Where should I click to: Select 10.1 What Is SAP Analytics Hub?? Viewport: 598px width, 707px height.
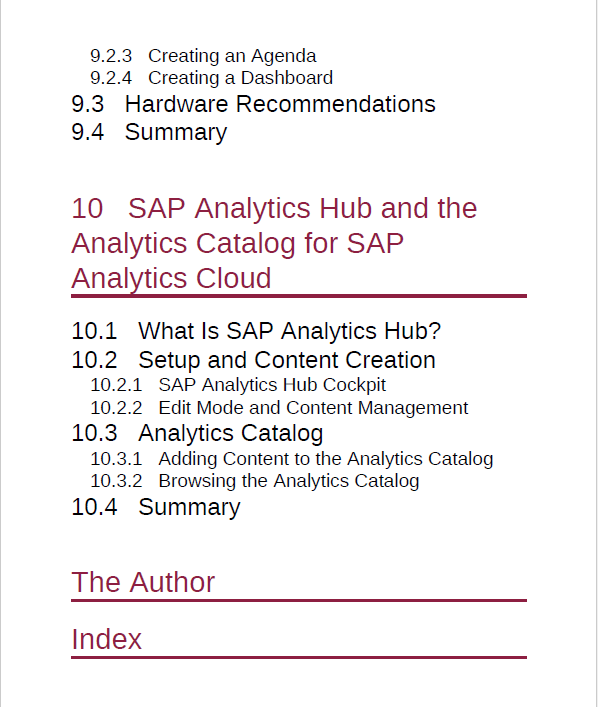click(256, 331)
